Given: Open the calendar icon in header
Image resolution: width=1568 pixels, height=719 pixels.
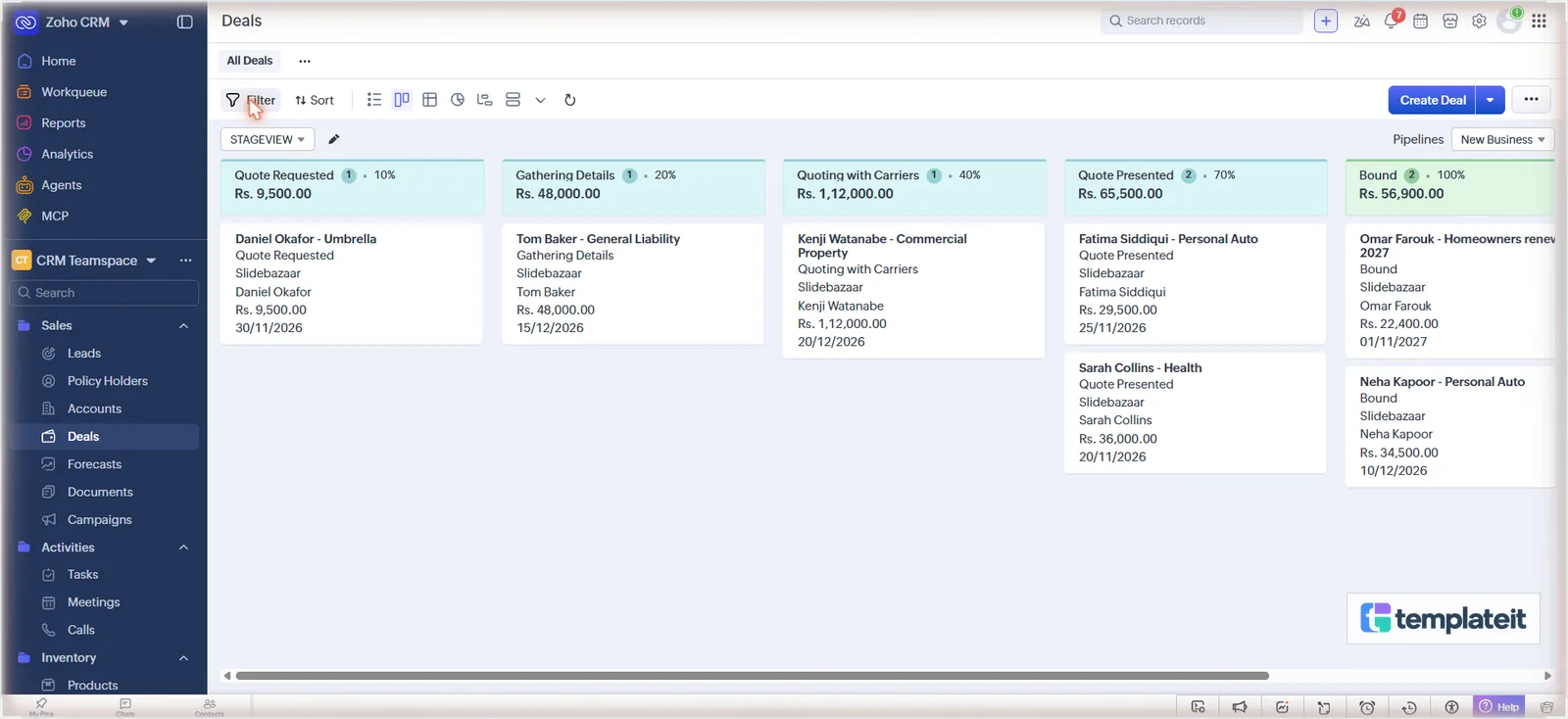Looking at the screenshot, I should tap(1420, 21).
